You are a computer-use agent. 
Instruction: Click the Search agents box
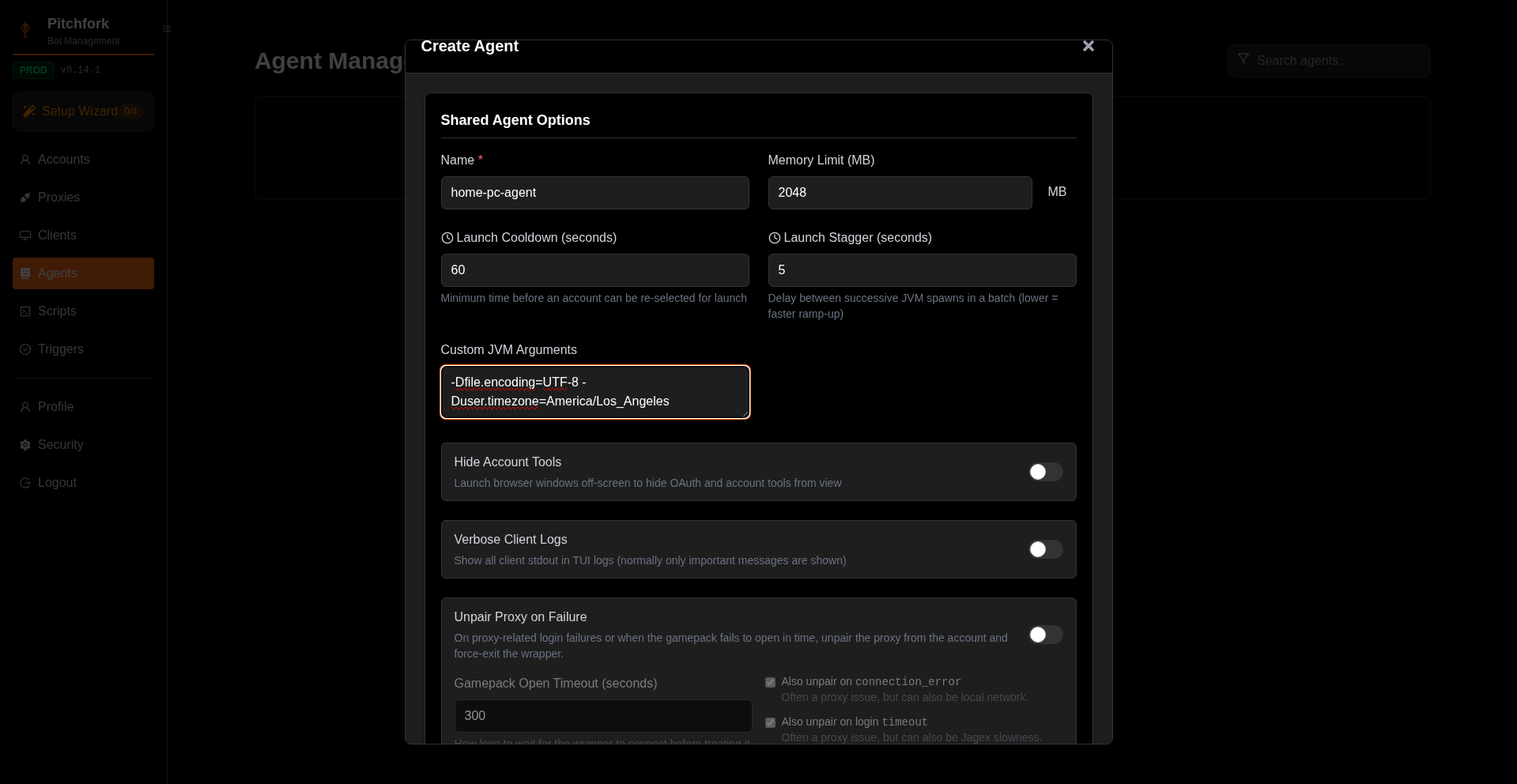click(x=1329, y=61)
